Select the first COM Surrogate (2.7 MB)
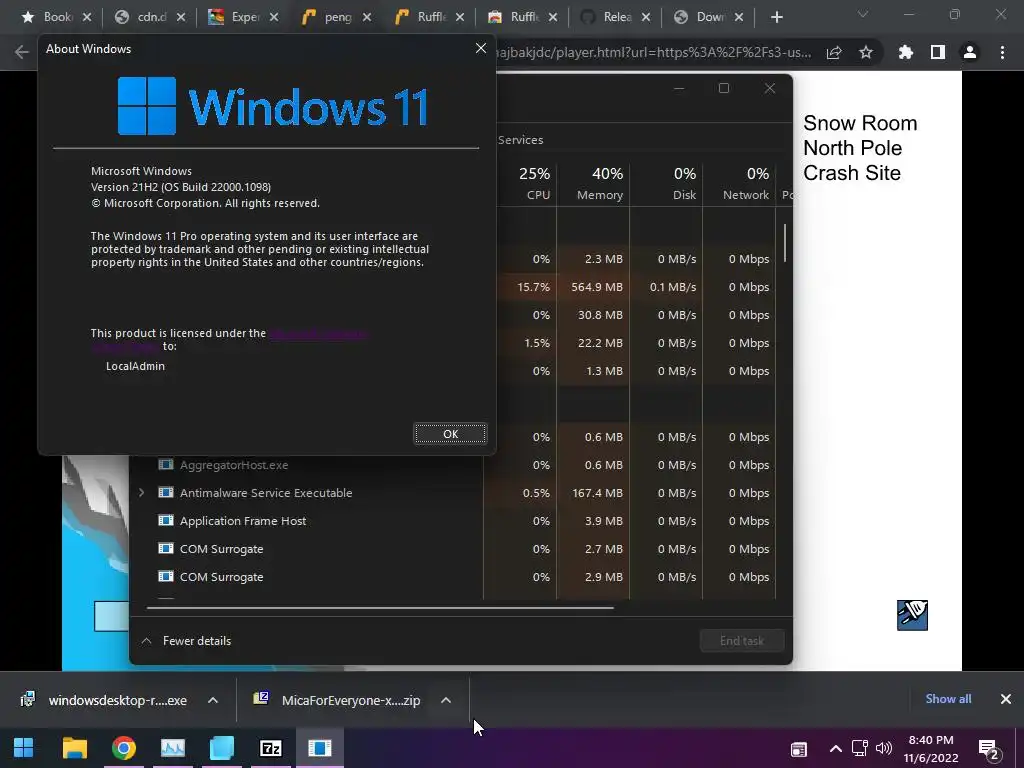 point(221,549)
